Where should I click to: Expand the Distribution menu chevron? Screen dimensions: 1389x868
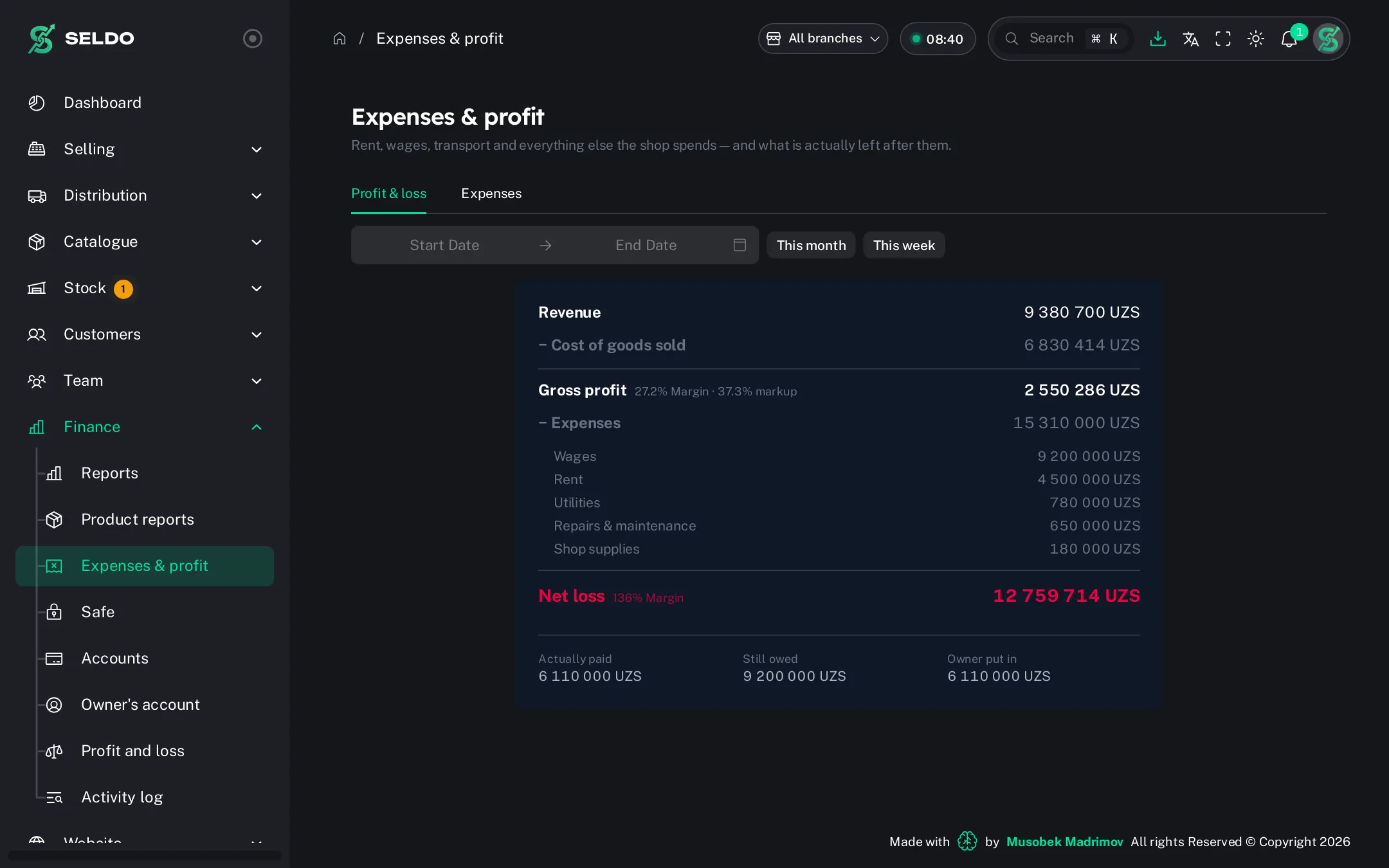click(257, 196)
